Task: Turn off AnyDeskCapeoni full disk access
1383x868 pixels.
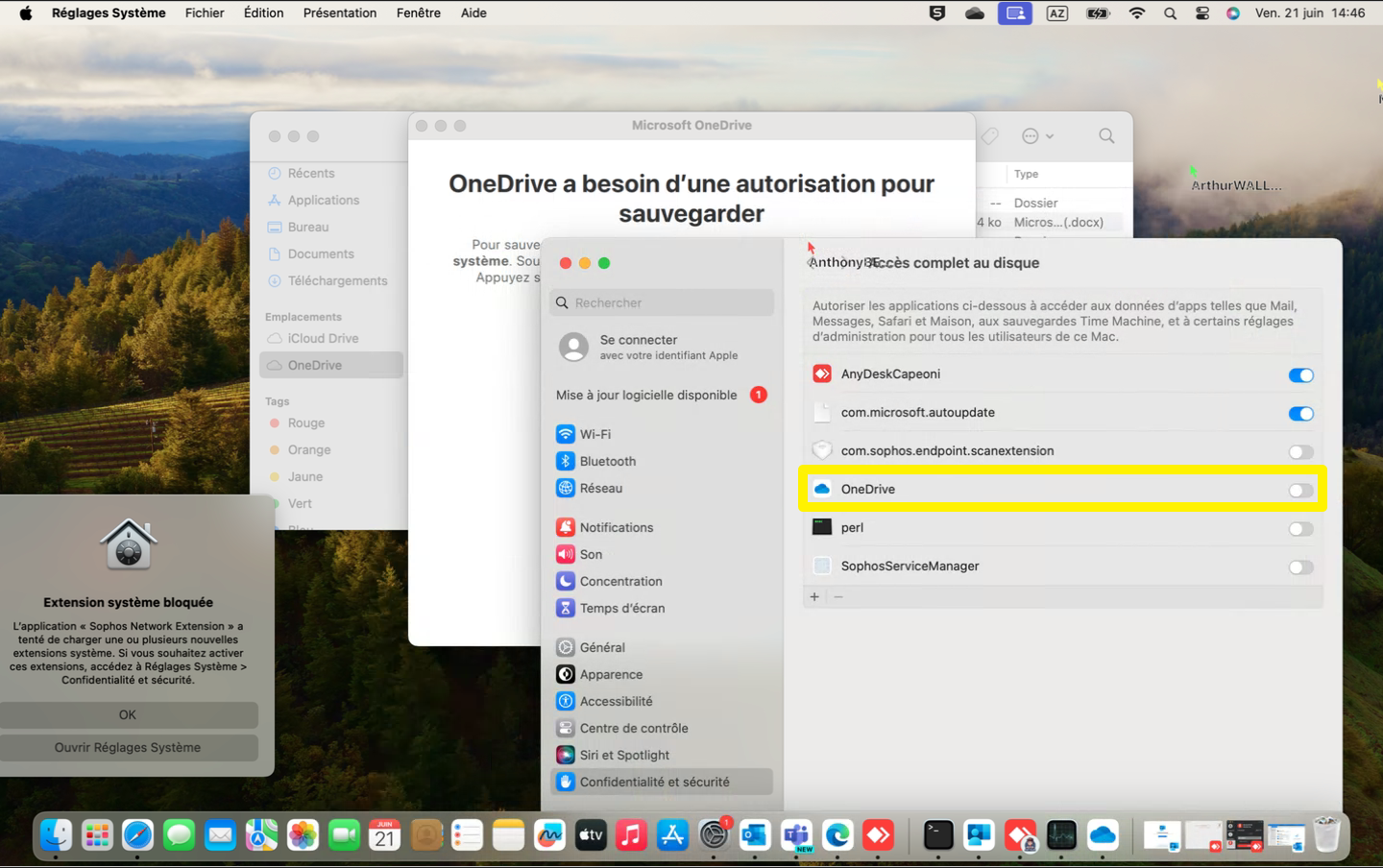Action: (1300, 375)
